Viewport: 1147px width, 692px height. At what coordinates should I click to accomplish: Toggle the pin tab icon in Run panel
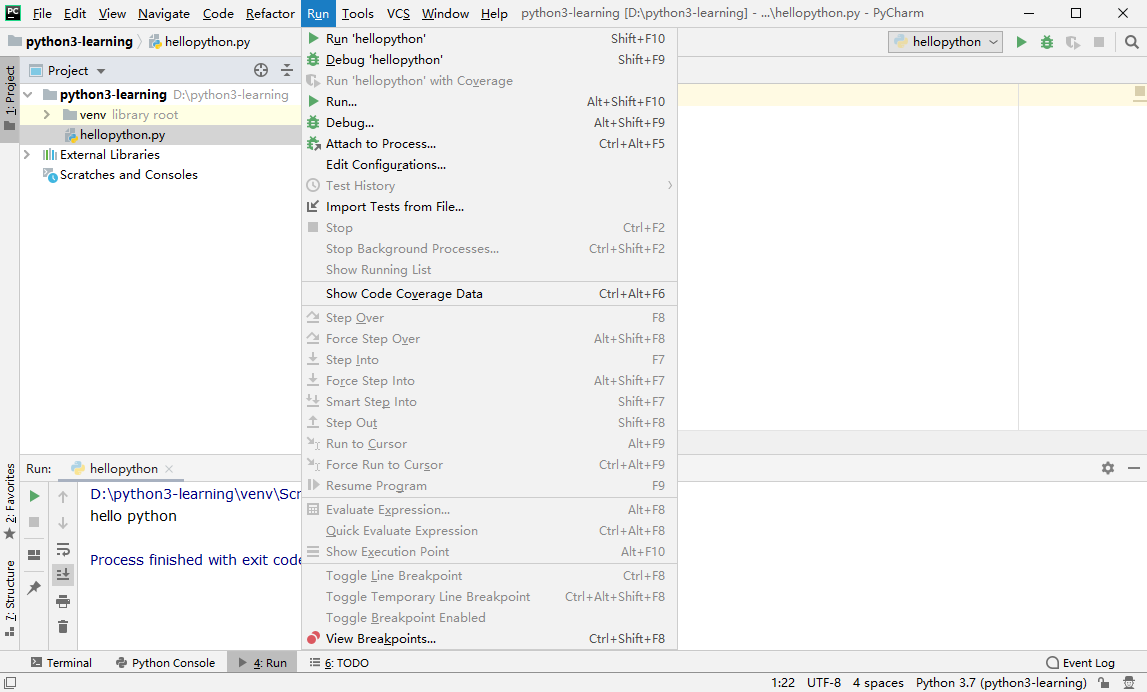pos(34,587)
